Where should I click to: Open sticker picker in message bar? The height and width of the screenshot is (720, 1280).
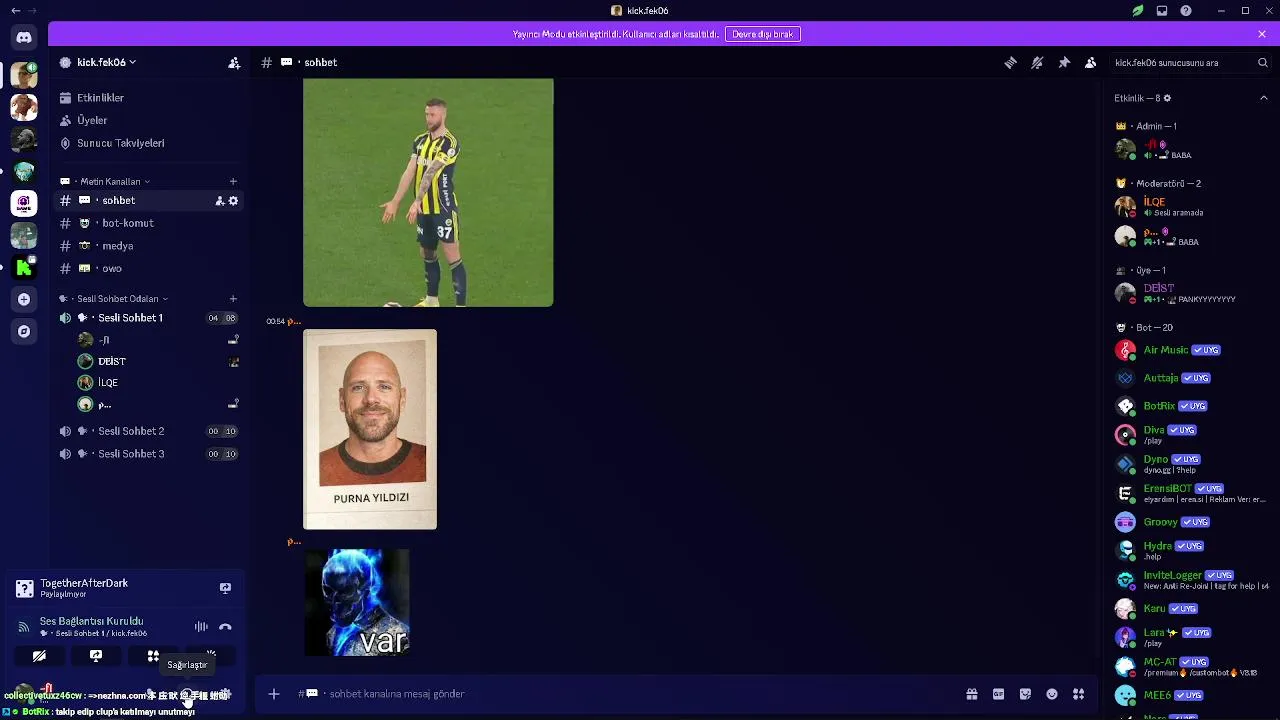pos(1025,694)
